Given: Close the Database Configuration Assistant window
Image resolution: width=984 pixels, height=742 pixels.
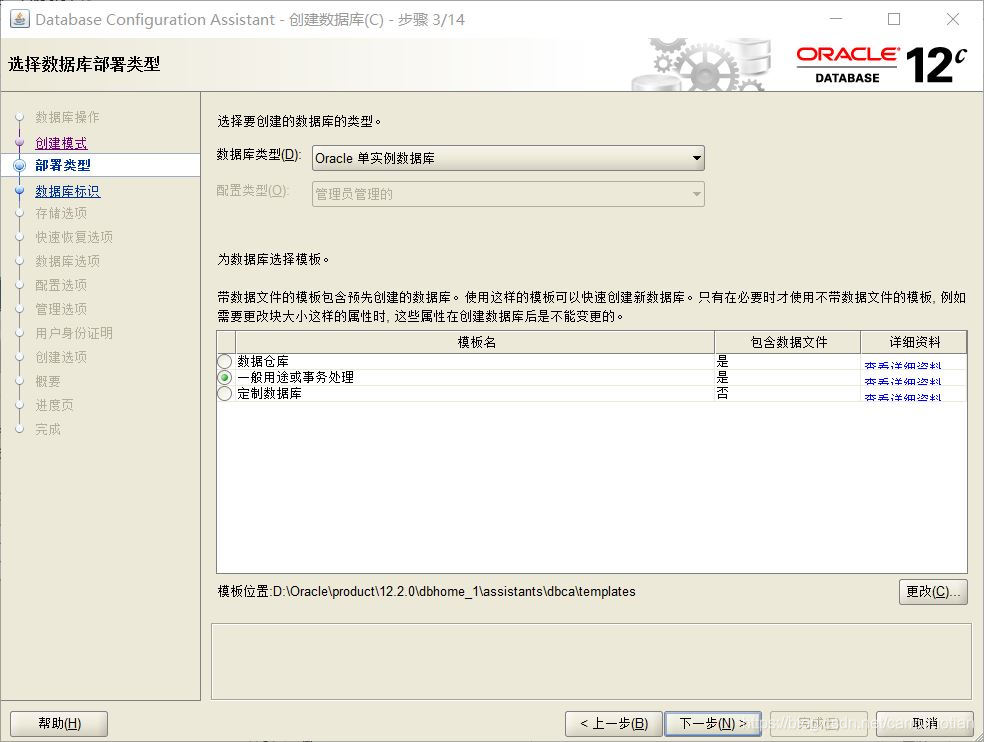Looking at the screenshot, I should tap(953, 19).
